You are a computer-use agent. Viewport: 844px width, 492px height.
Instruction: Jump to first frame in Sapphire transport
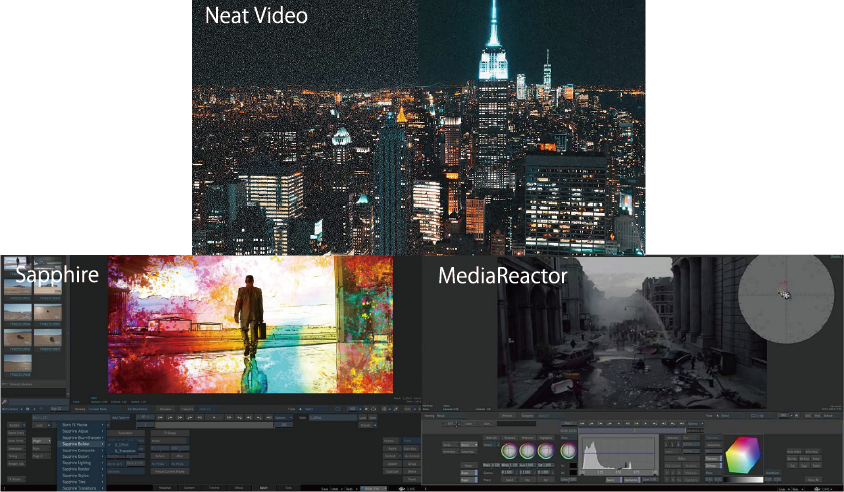[x=160, y=418]
